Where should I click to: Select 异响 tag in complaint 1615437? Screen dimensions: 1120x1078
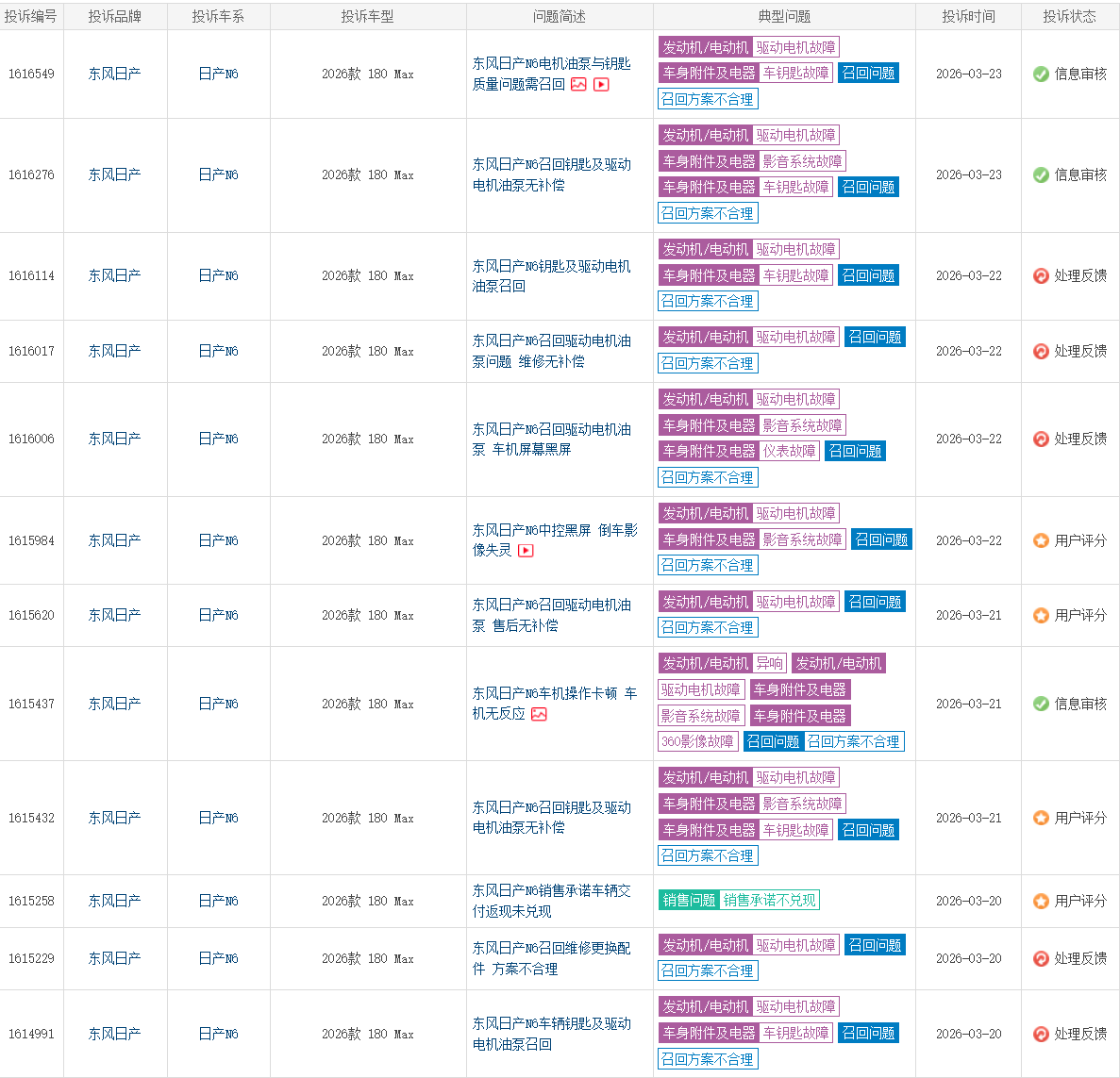pos(769,663)
